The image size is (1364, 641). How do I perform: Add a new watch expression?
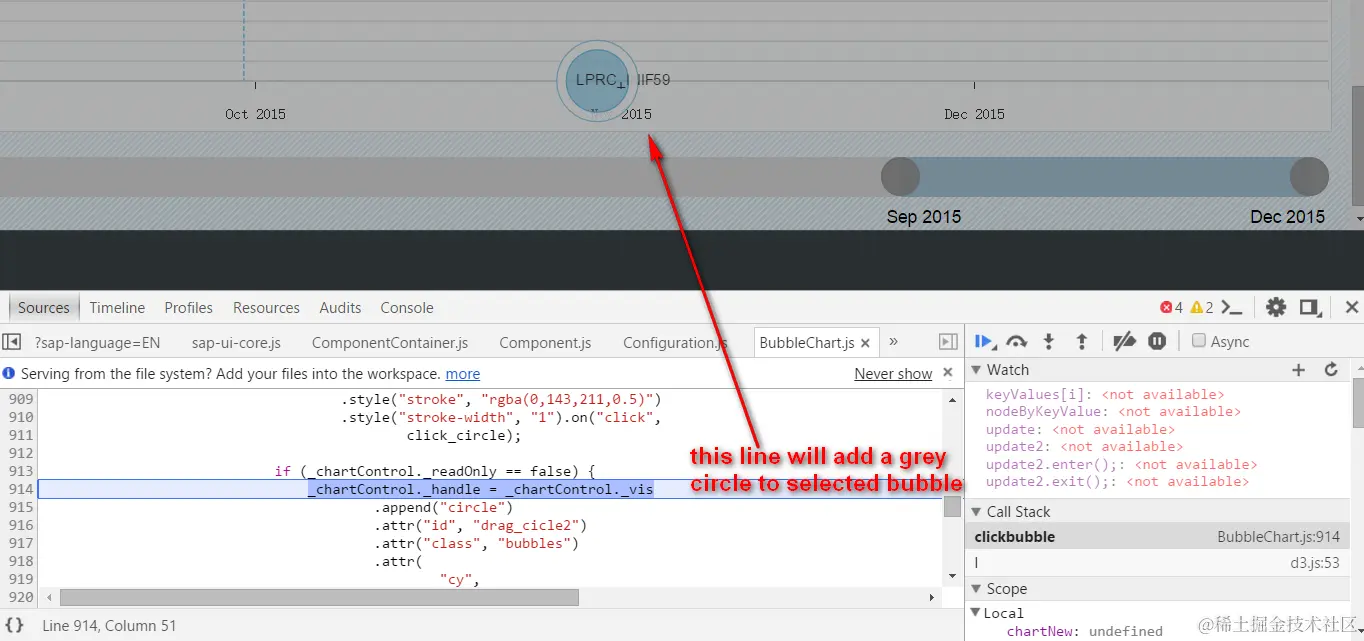coord(1299,370)
